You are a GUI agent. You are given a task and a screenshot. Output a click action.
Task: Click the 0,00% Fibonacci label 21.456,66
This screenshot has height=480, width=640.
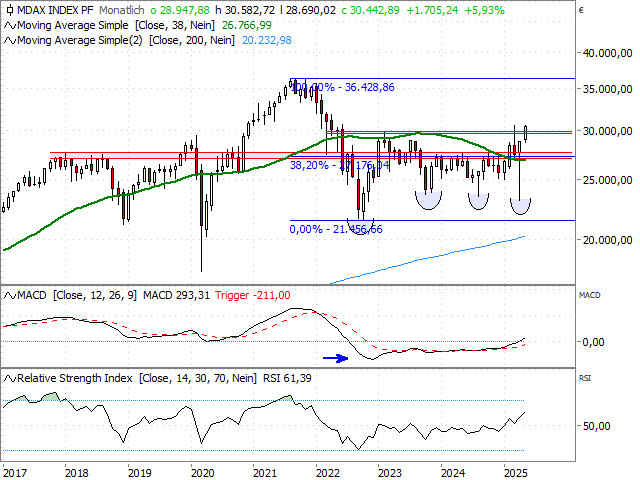click(x=336, y=229)
